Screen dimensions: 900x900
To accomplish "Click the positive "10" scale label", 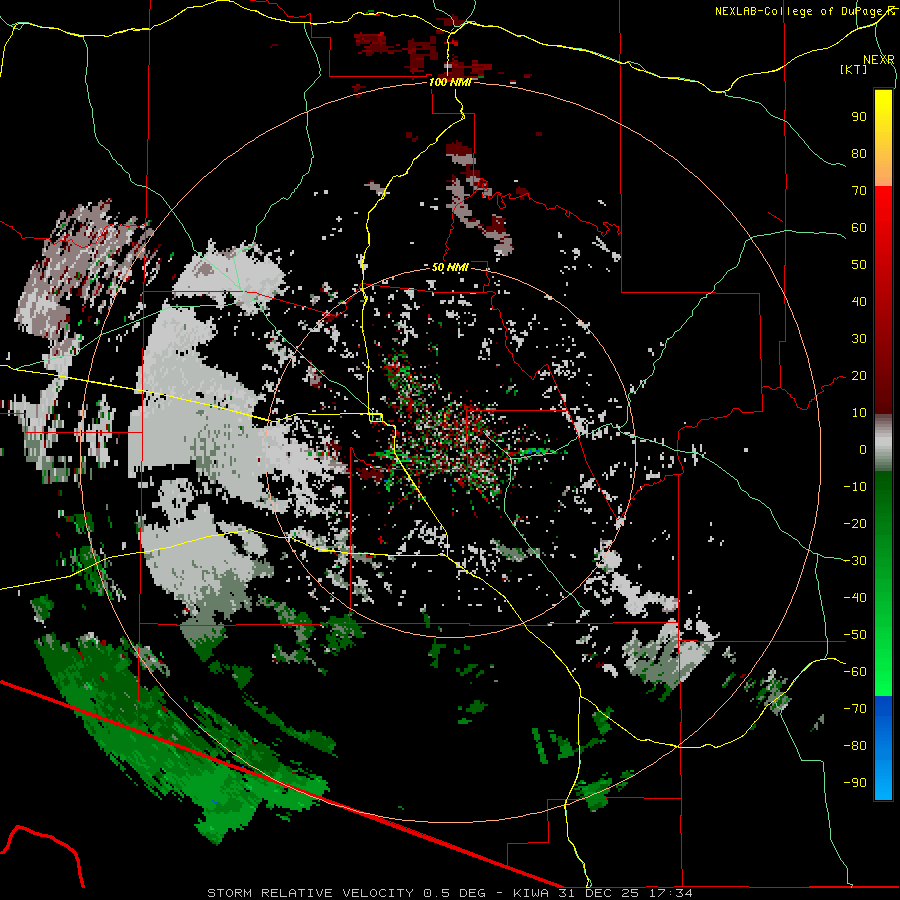I will click(859, 413).
